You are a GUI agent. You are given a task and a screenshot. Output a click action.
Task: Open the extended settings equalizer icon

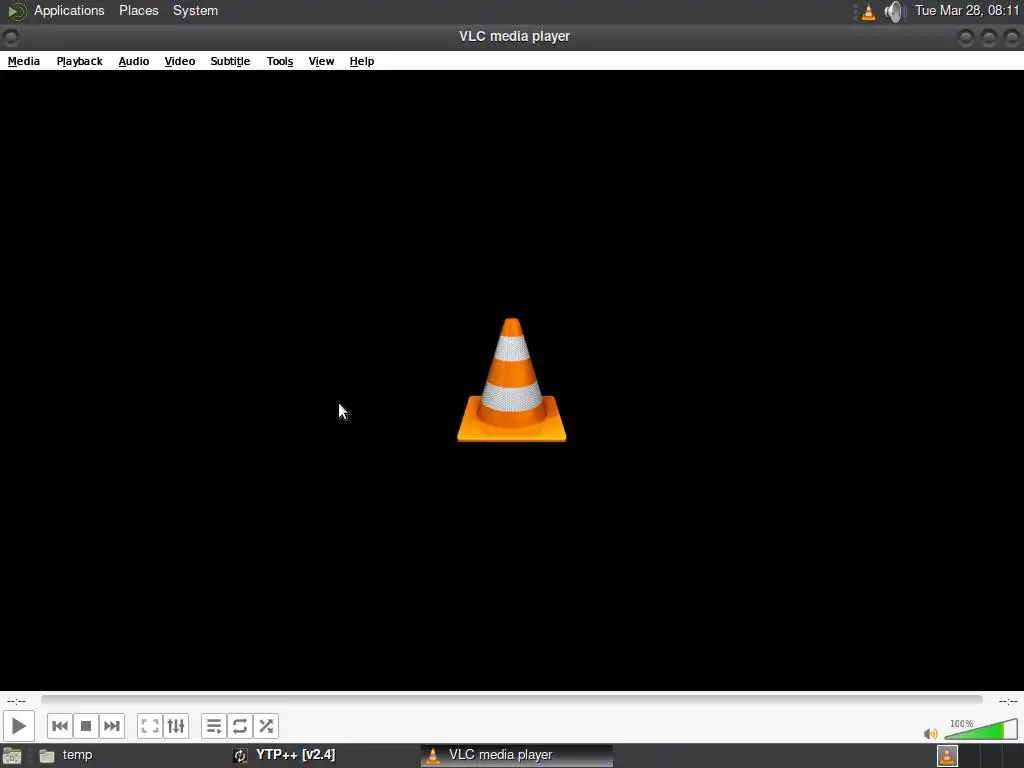[176, 726]
